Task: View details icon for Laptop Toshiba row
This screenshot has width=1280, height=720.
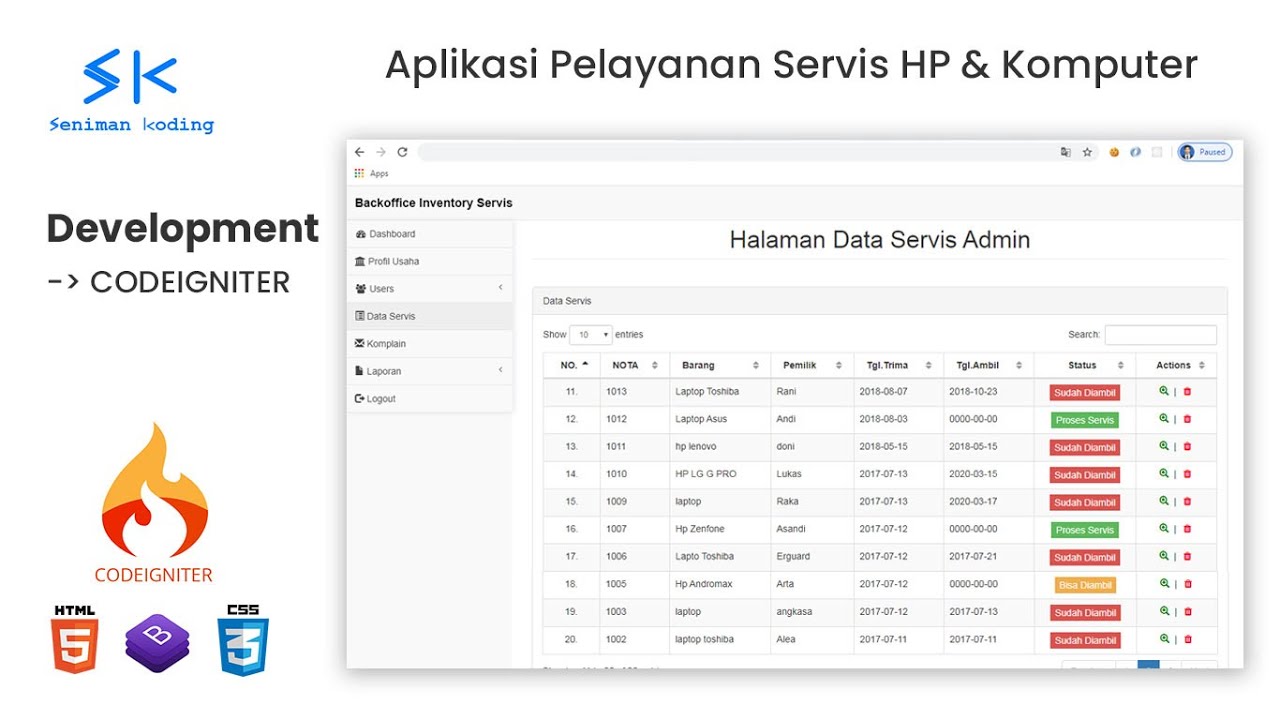Action: 1164,391
